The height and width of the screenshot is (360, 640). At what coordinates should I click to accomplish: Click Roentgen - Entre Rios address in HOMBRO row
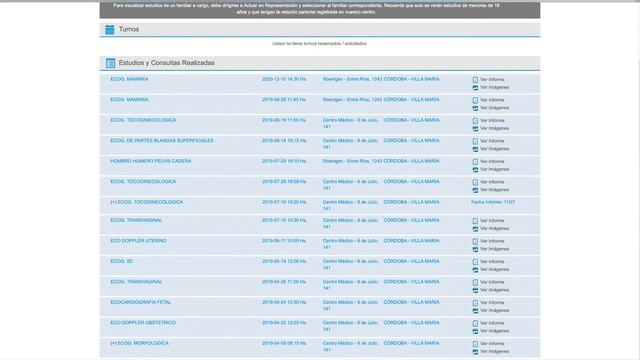(x=352, y=161)
